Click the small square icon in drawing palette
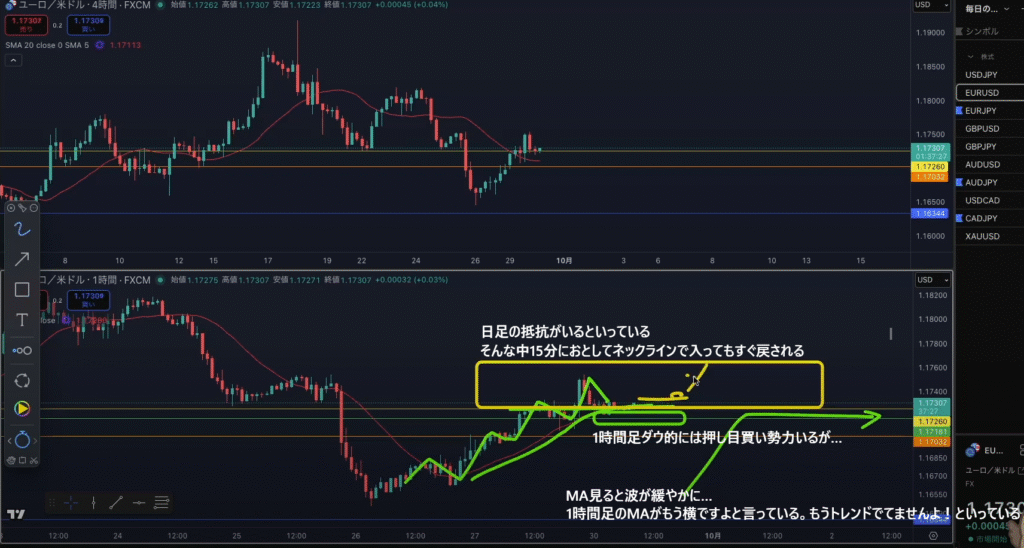The width and height of the screenshot is (1024, 548). click(x=22, y=460)
